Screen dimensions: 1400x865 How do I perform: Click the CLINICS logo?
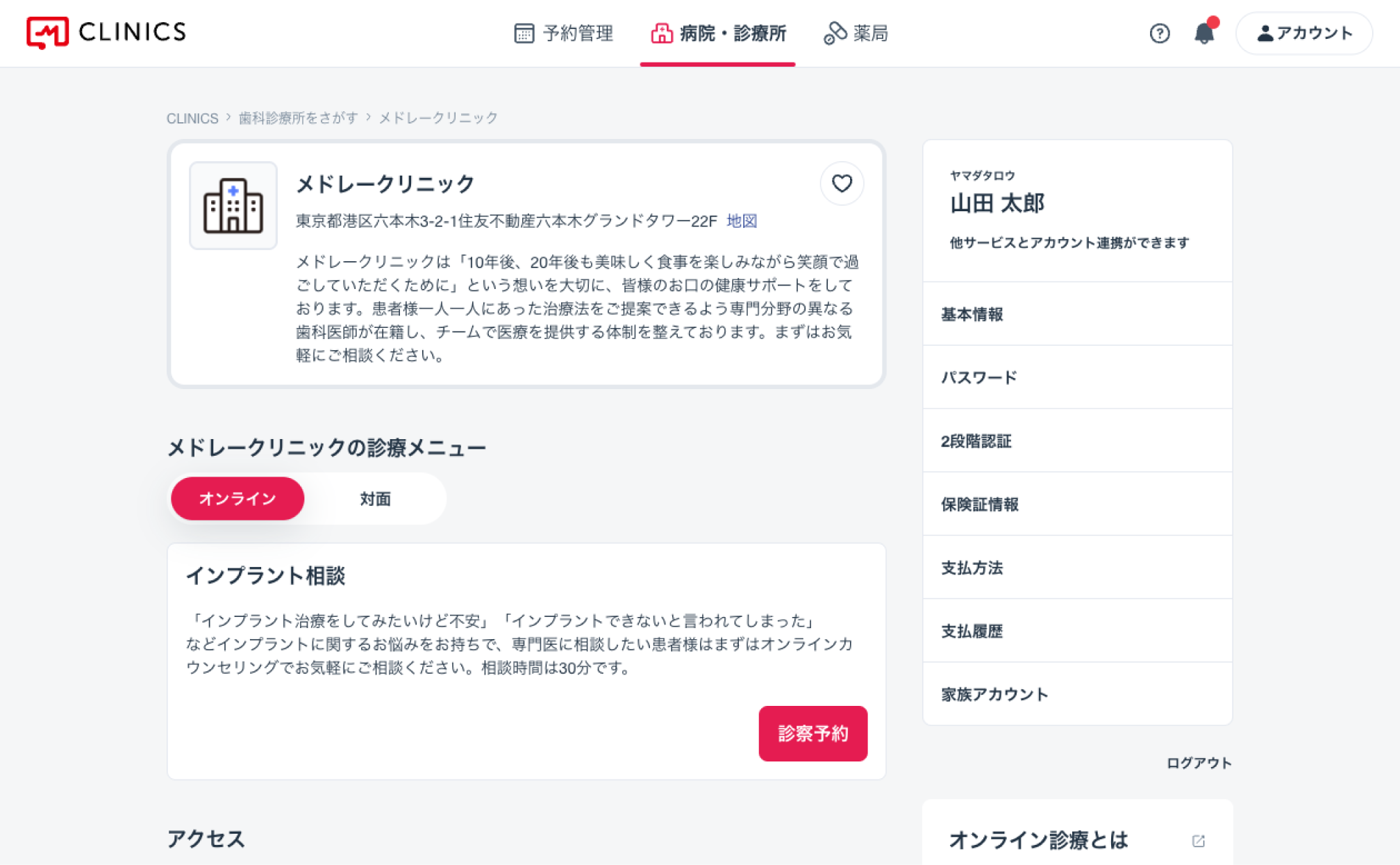click(x=106, y=32)
